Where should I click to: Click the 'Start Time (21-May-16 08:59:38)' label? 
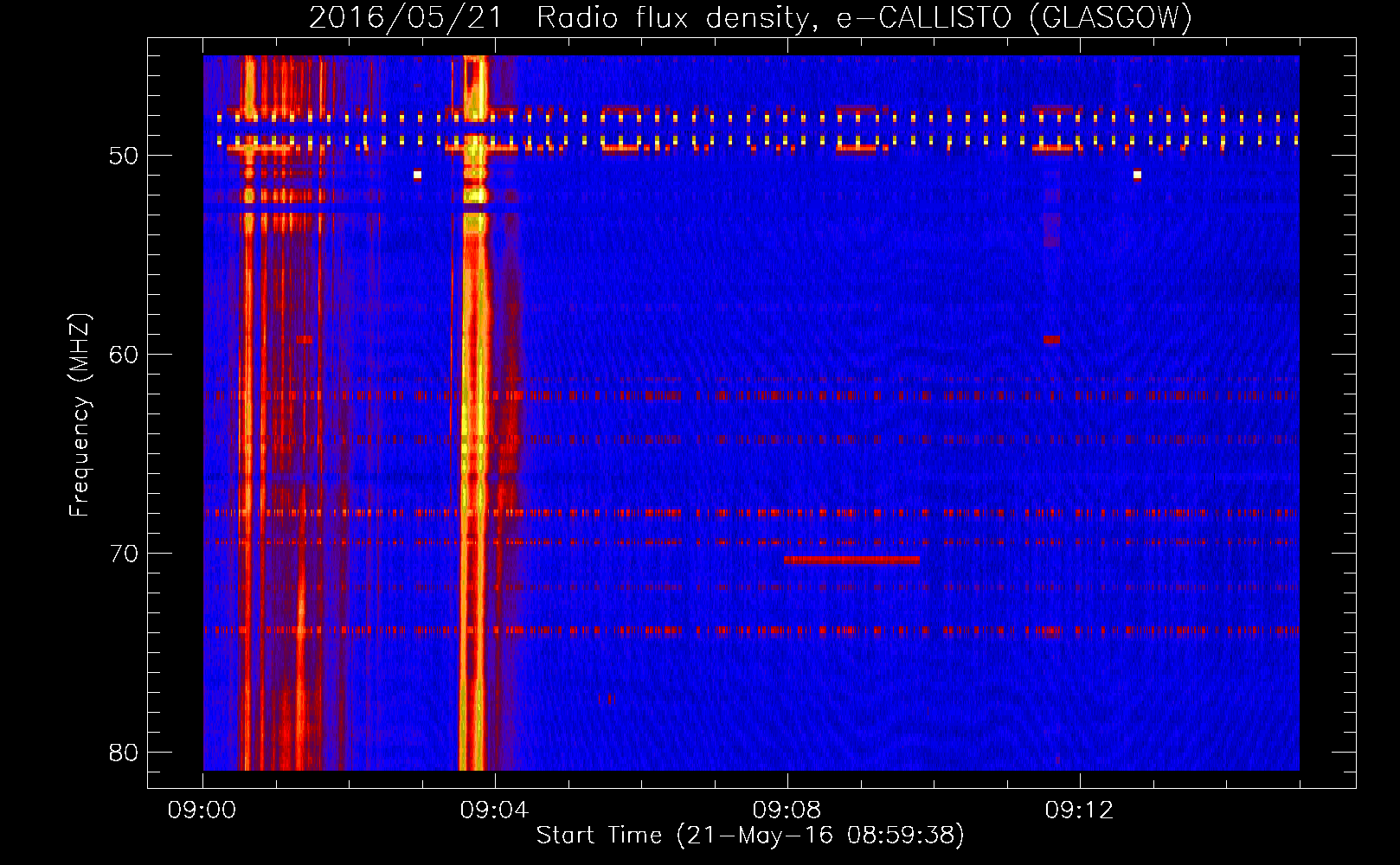(750, 836)
